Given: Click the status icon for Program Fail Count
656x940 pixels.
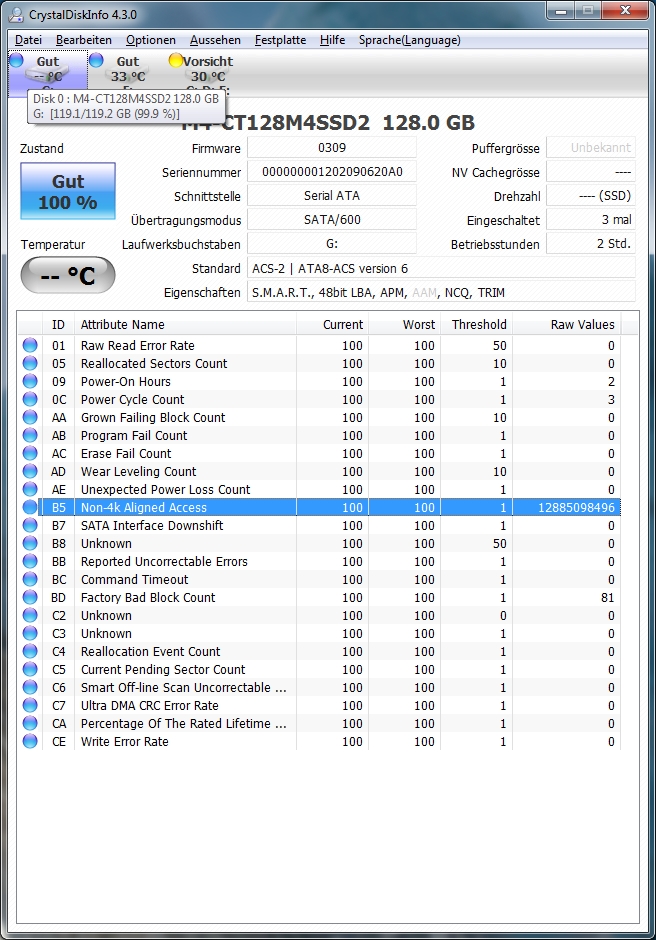Looking at the screenshot, I should (x=30, y=435).
